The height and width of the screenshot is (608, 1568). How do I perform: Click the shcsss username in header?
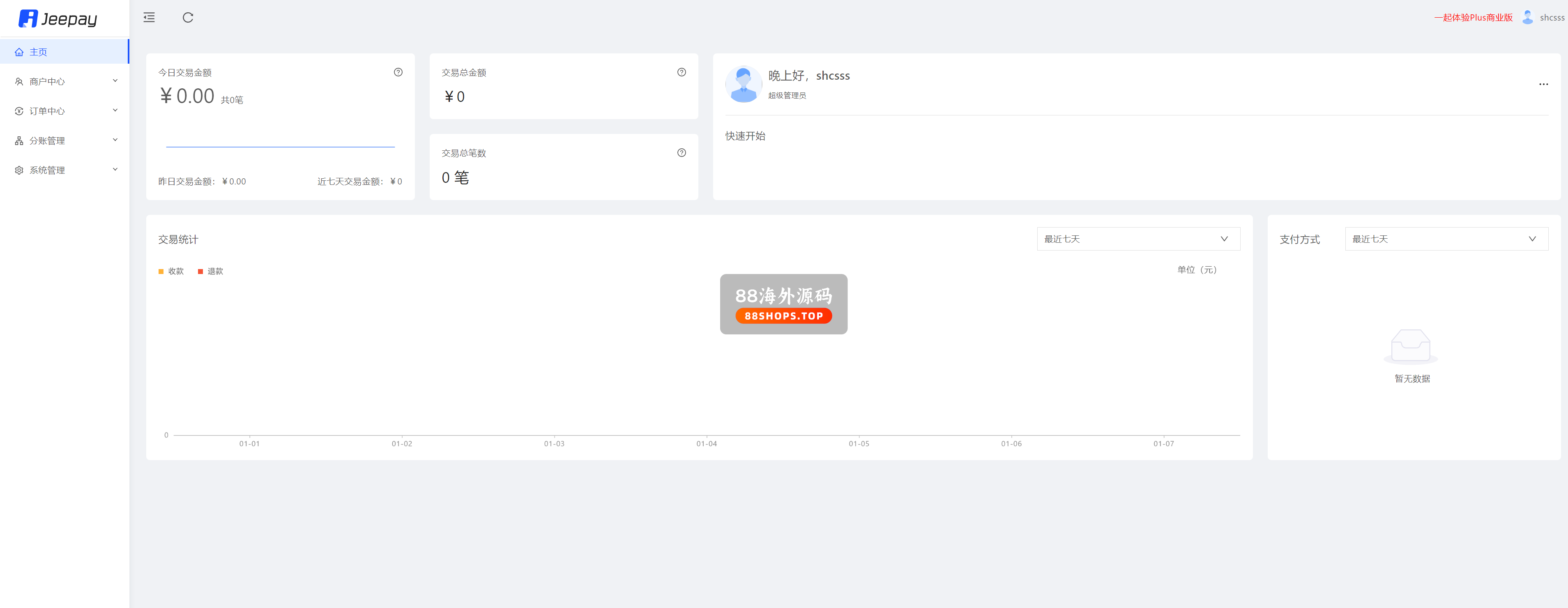(x=1552, y=18)
